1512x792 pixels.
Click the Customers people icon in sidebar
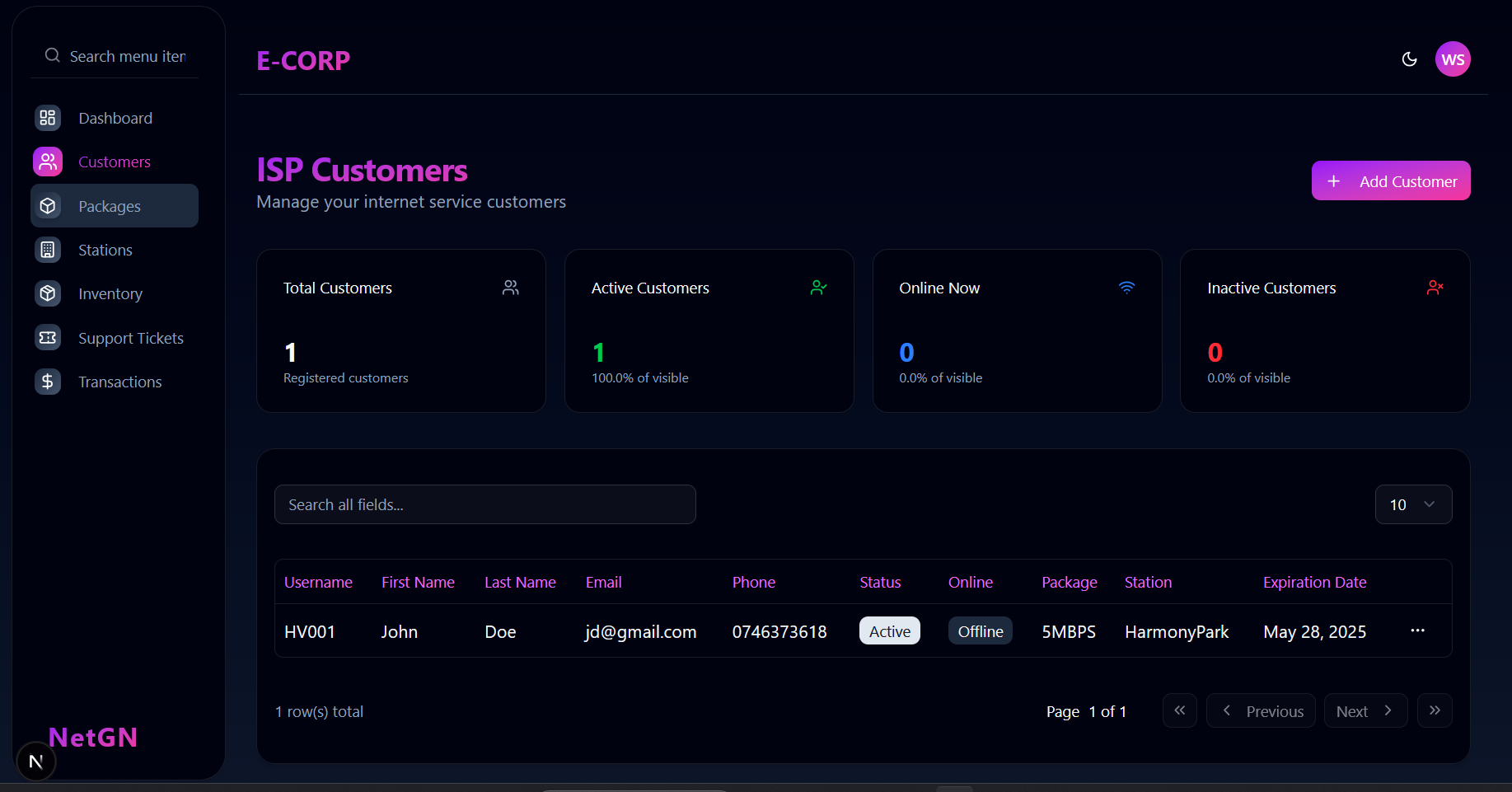point(48,162)
